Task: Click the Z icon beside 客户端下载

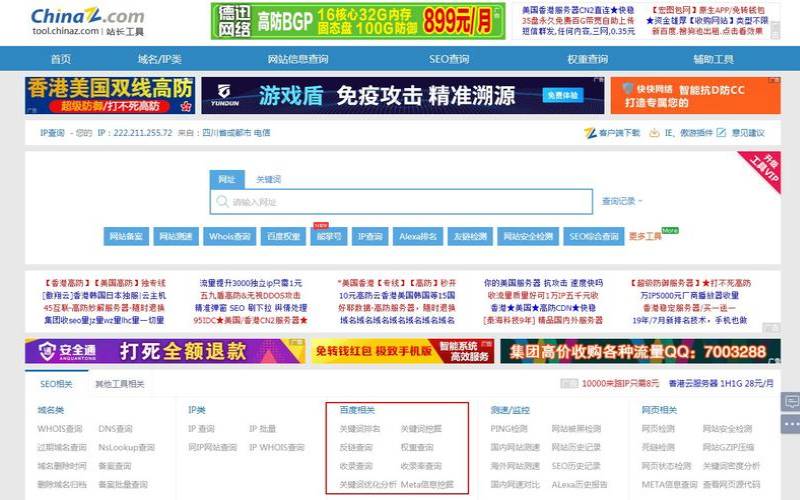Action: point(590,133)
